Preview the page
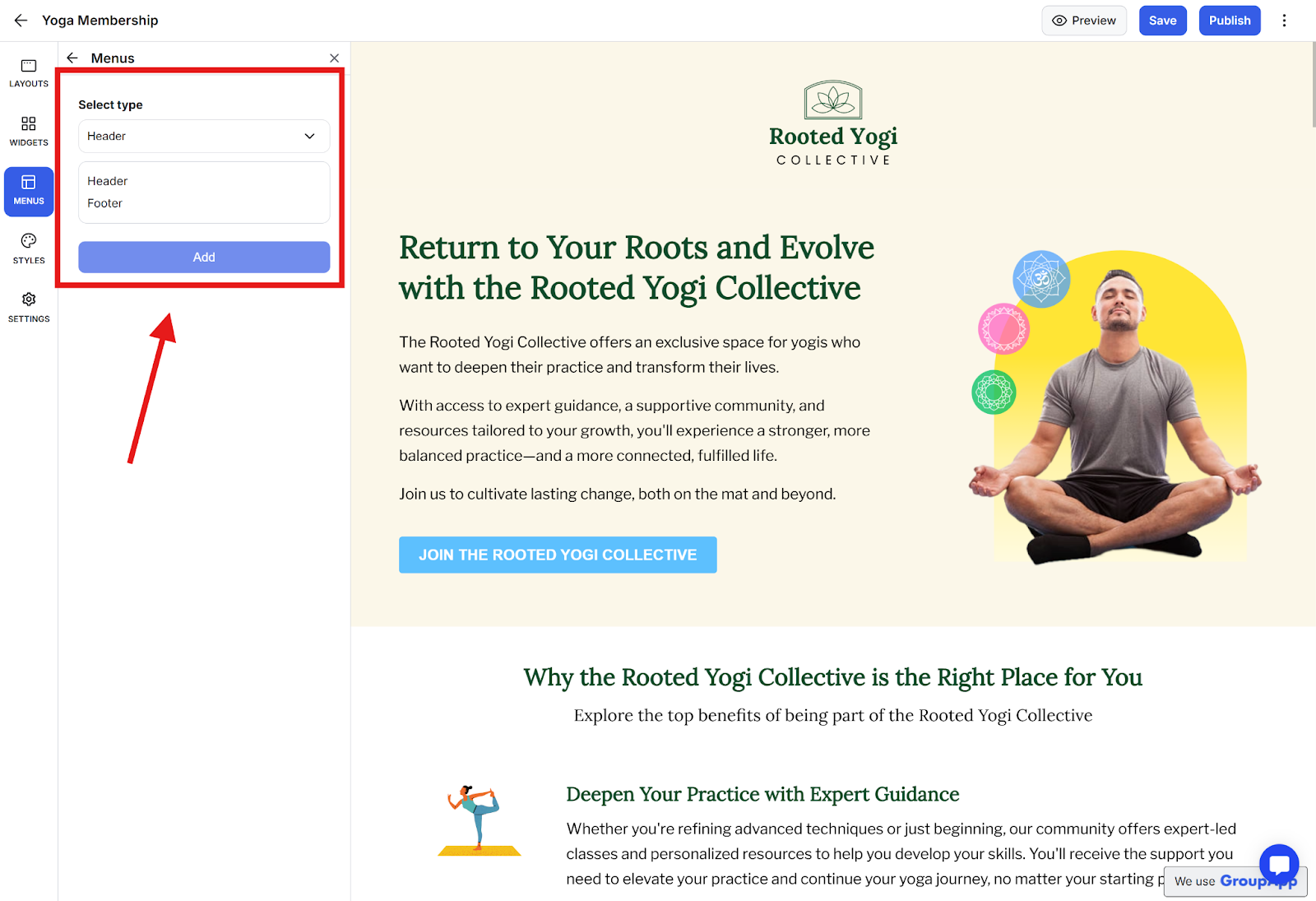1316x901 pixels. (1084, 21)
